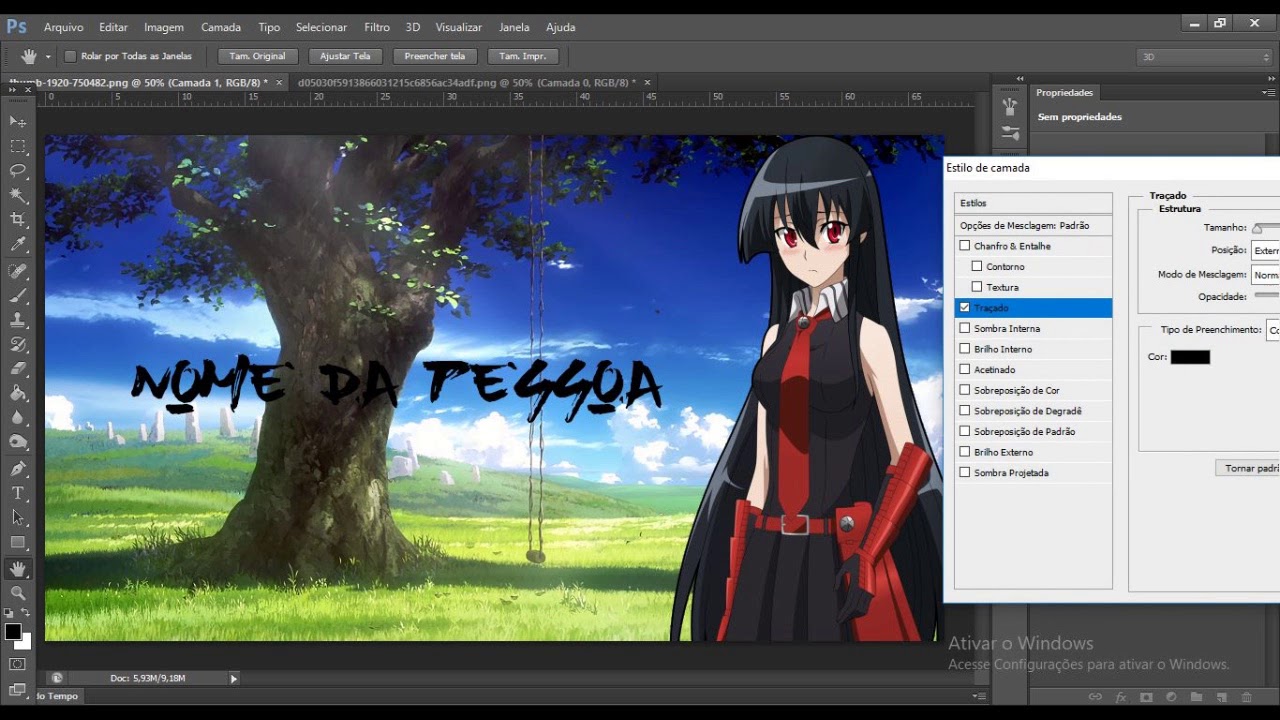1280x720 pixels.
Task: Select the Pen tool
Action: click(18, 469)
